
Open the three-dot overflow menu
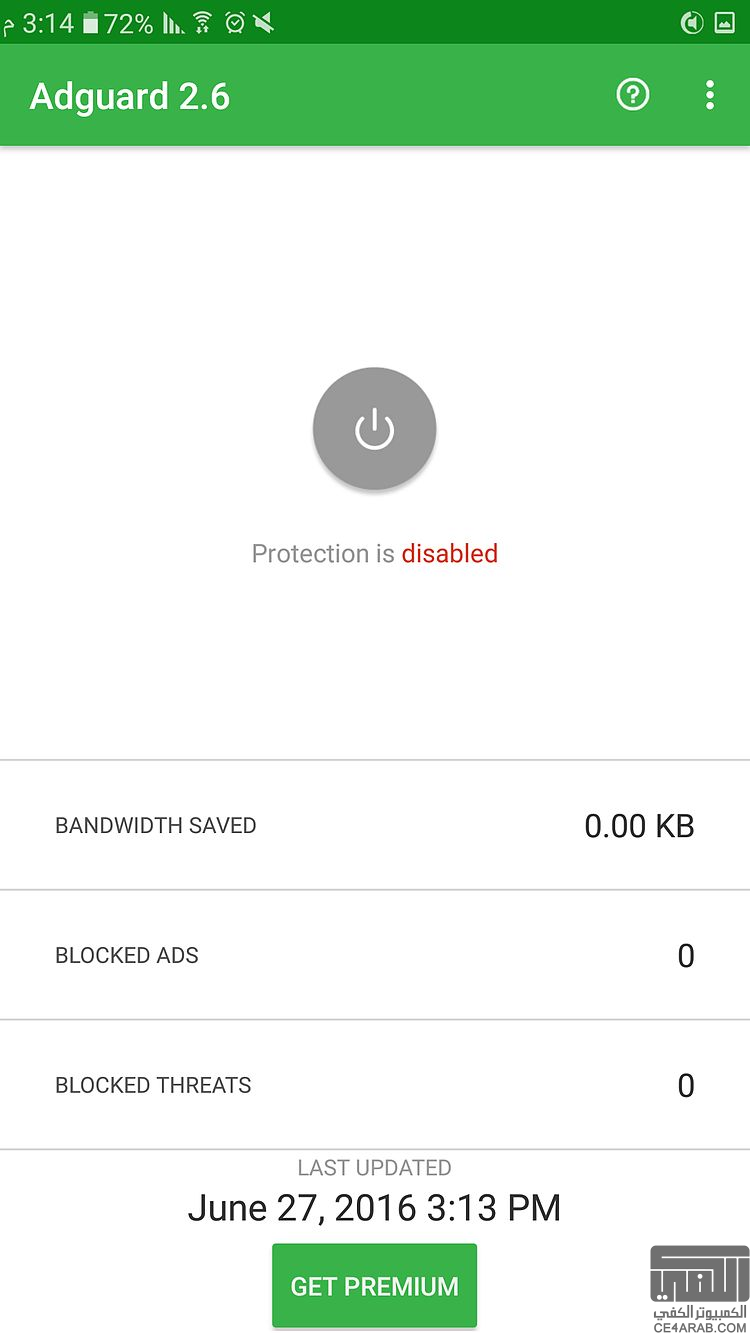(710, 95)
